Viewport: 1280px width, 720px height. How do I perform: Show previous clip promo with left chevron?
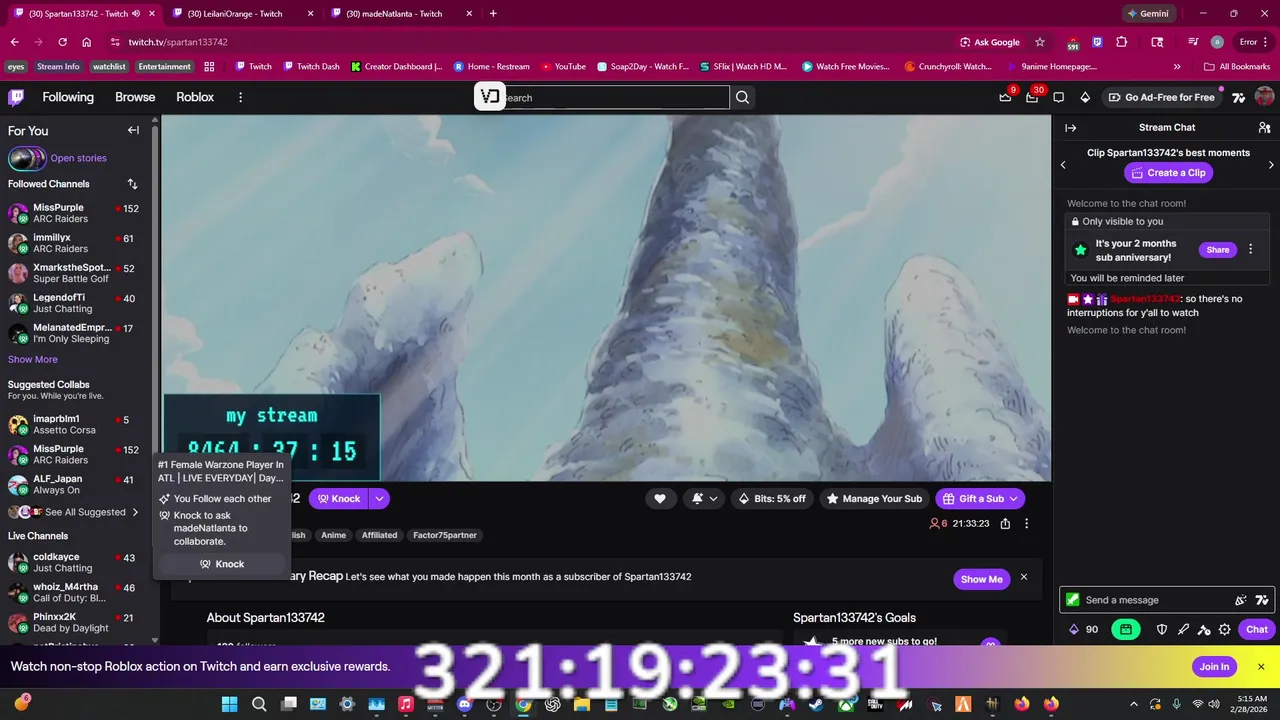point(1063,165)
